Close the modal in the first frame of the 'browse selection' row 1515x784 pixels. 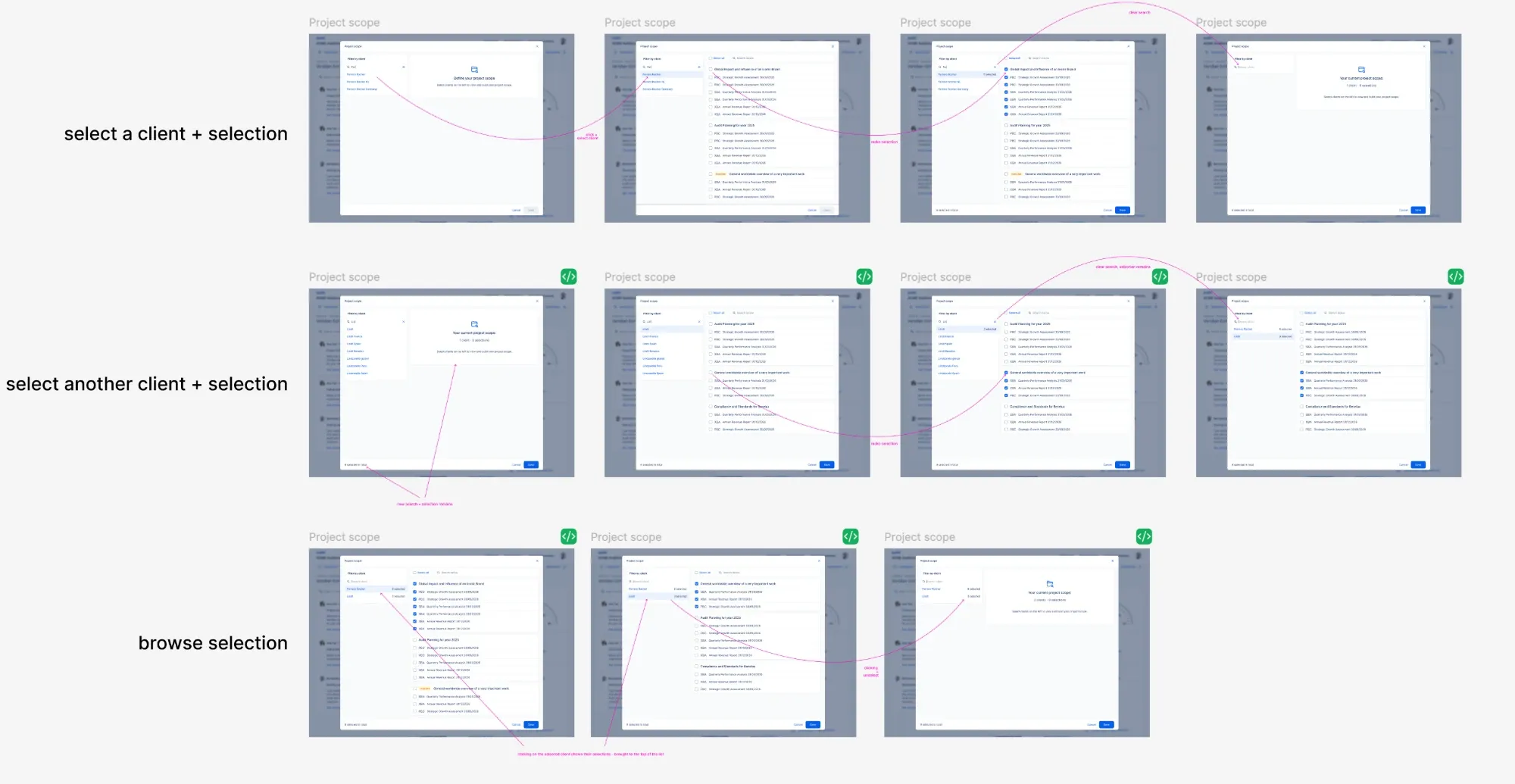pyautogui.click(x=538, y=561)
